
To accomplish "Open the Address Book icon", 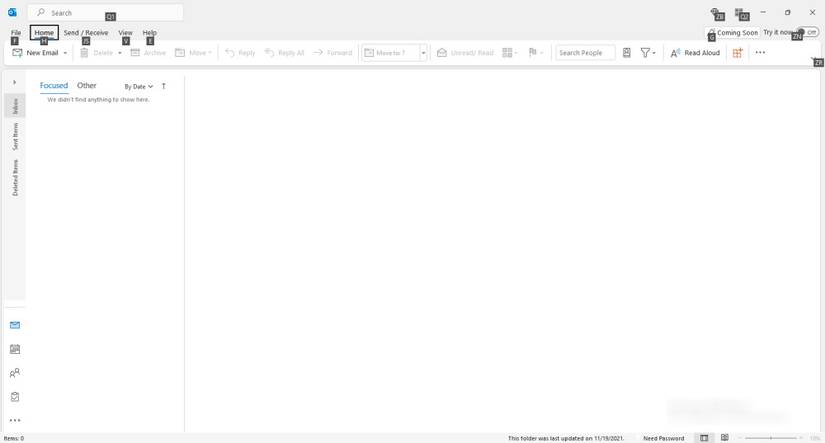I will [627, 53].
